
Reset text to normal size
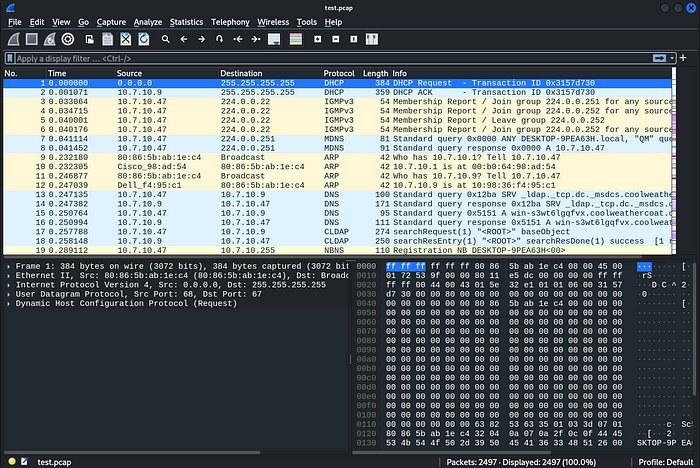pos(354,39)
